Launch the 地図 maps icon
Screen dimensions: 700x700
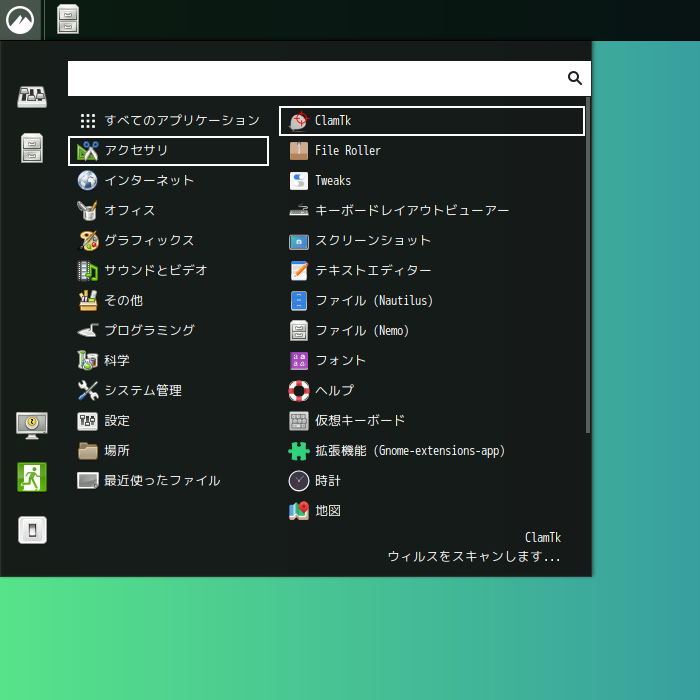point(299,511)
